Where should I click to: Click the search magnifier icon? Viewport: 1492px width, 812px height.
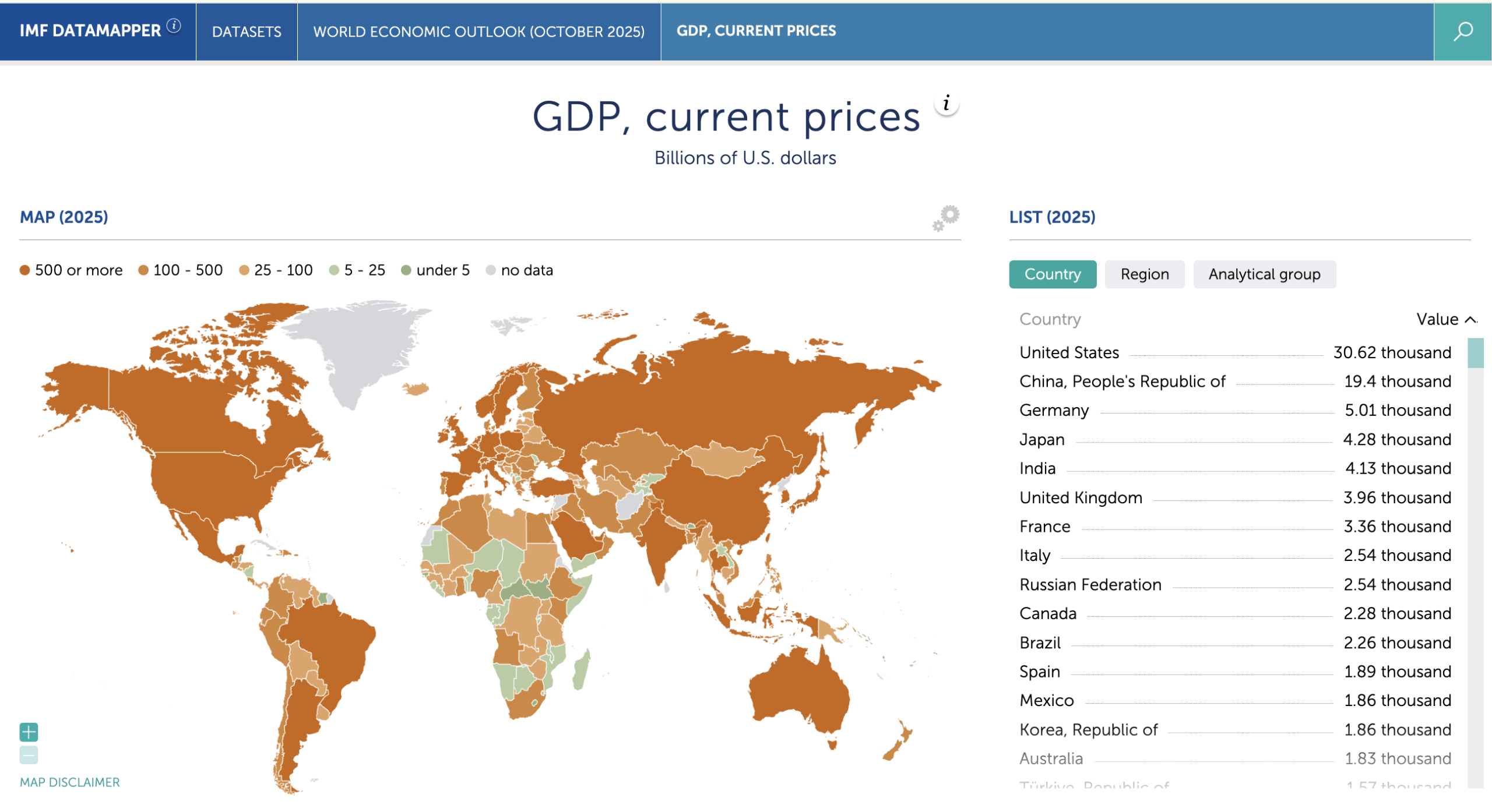tap(1462, 31)
